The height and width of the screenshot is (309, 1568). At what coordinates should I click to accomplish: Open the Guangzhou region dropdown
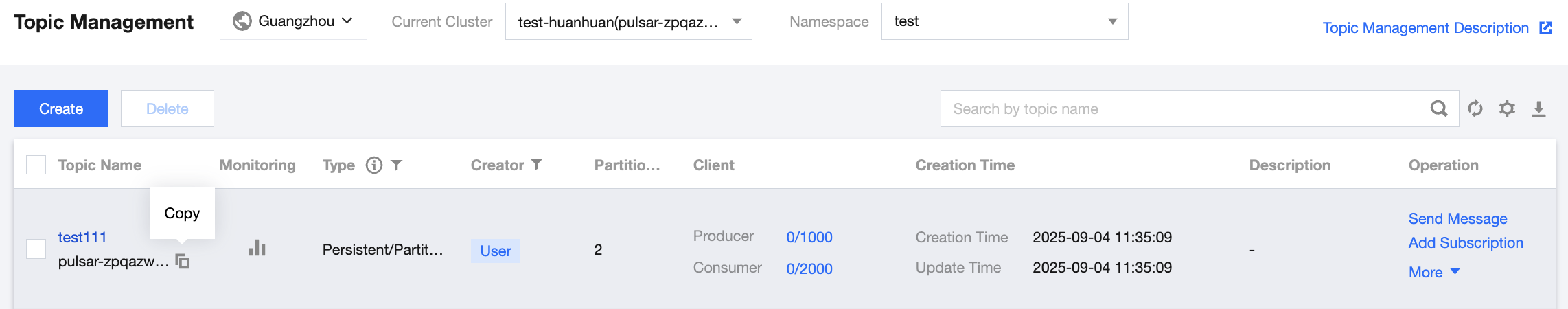click(x=294, y=21)
